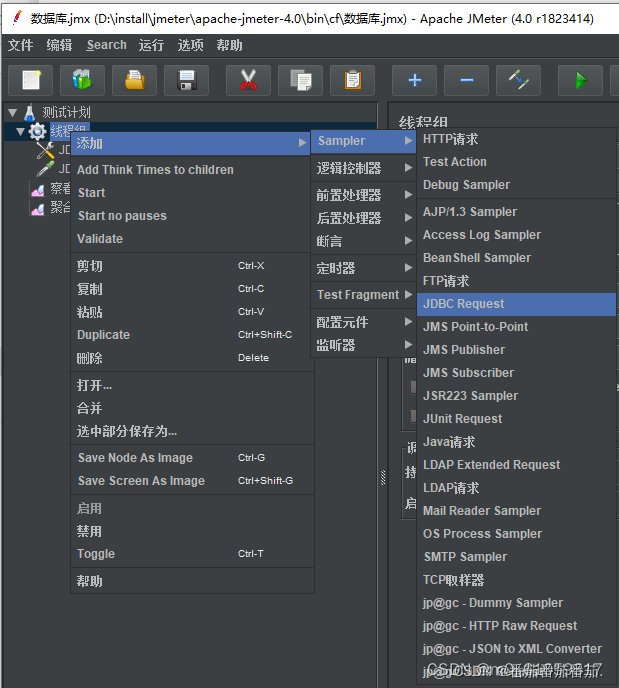Click the Paste clipboard icon
Image resolution: width=619 pixels, height=688 pixels.
[x=353, y=80]
